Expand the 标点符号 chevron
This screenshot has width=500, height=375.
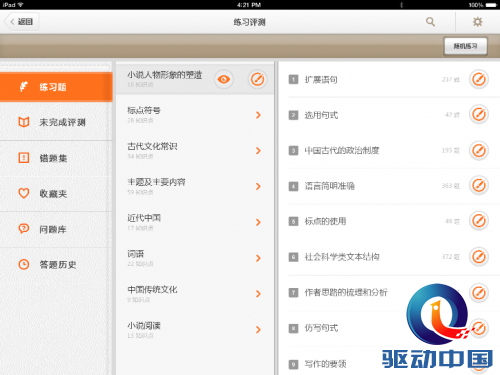258,115
